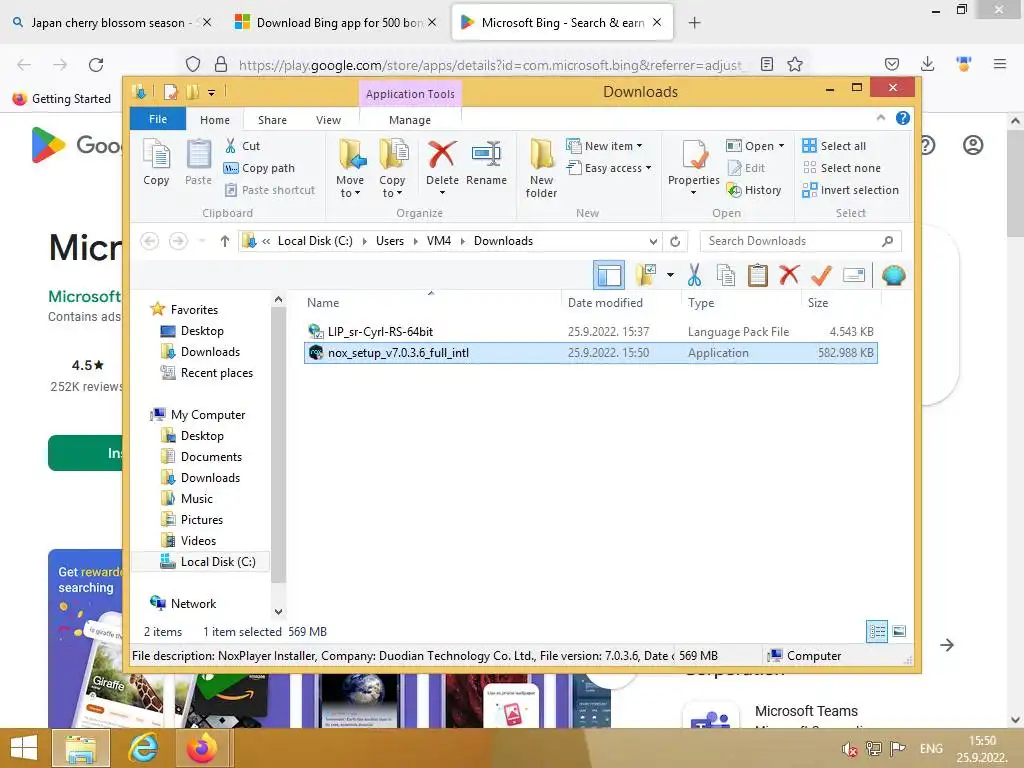Click the red Delete icon in ribbon
Screen dimensions: 1024x768
pos(442,155)
